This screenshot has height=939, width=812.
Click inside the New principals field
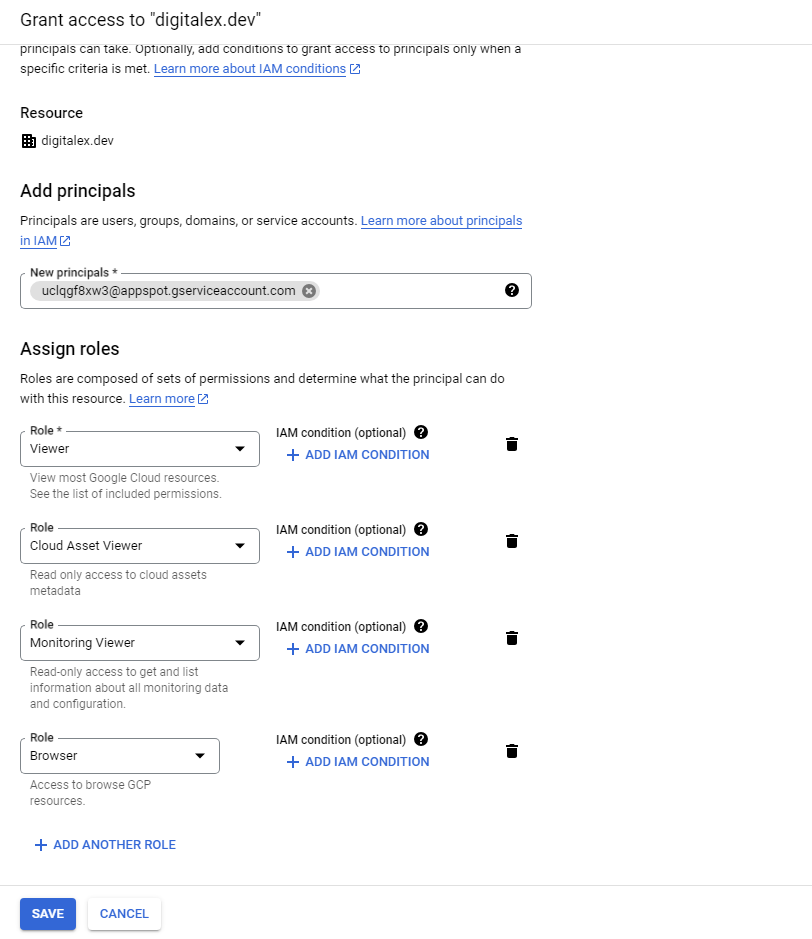[410, 291]
